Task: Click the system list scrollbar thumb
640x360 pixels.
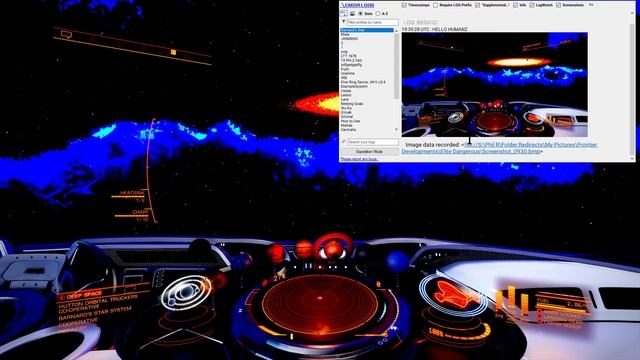Action: (396, 66)
